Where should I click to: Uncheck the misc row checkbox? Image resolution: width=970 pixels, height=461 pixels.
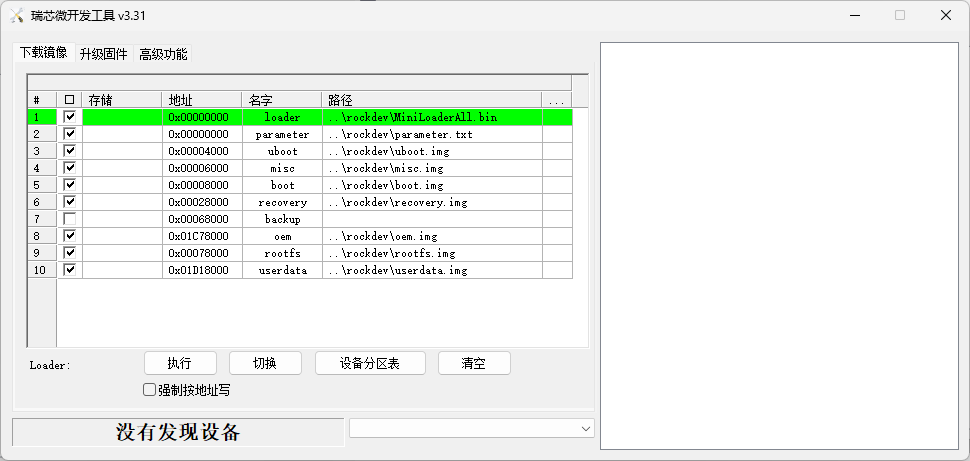(70, 168)
